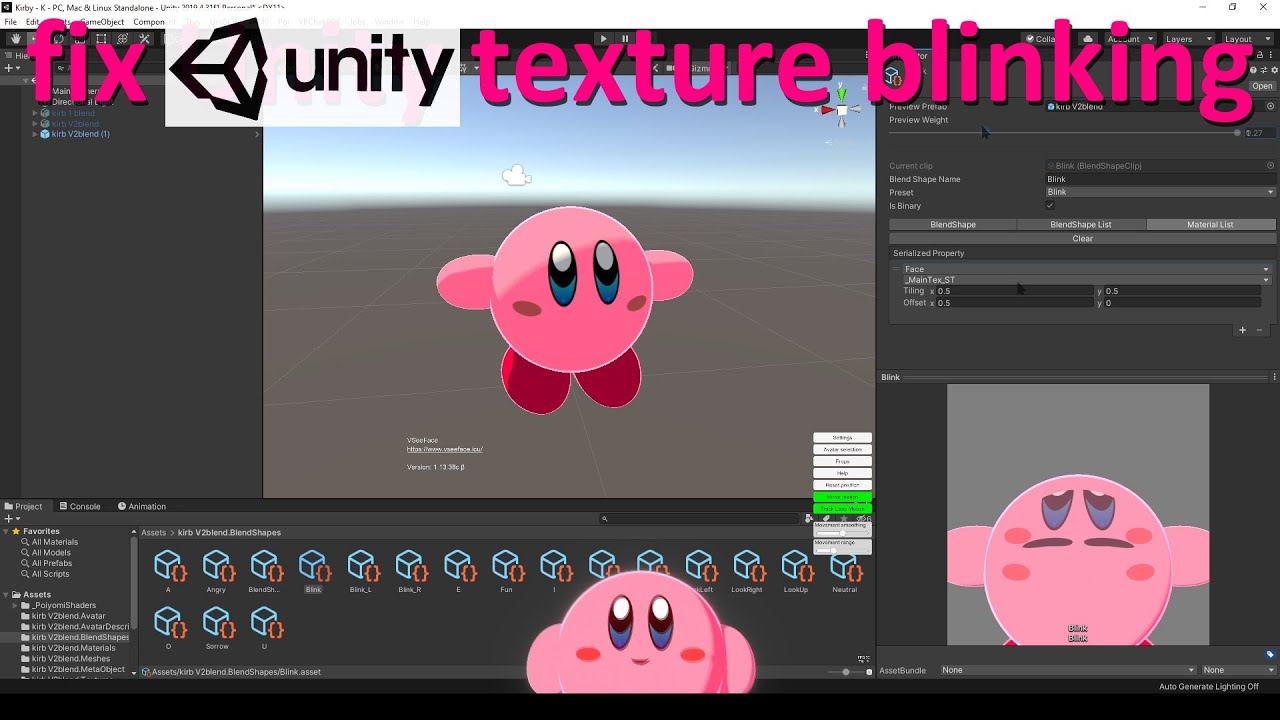Select the Blink_L blend shape asset
The height and width of the screenshot is (720, 1280).
361,571
